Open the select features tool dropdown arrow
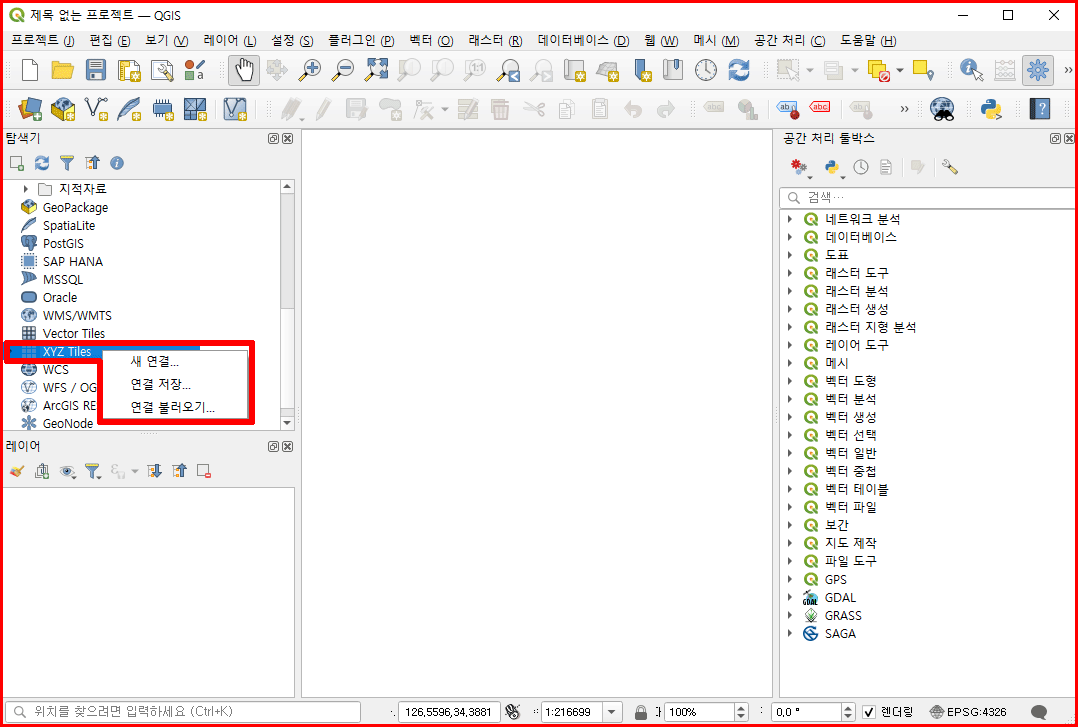This screenshot has width=1078, height=727. (x=810, y=69)
